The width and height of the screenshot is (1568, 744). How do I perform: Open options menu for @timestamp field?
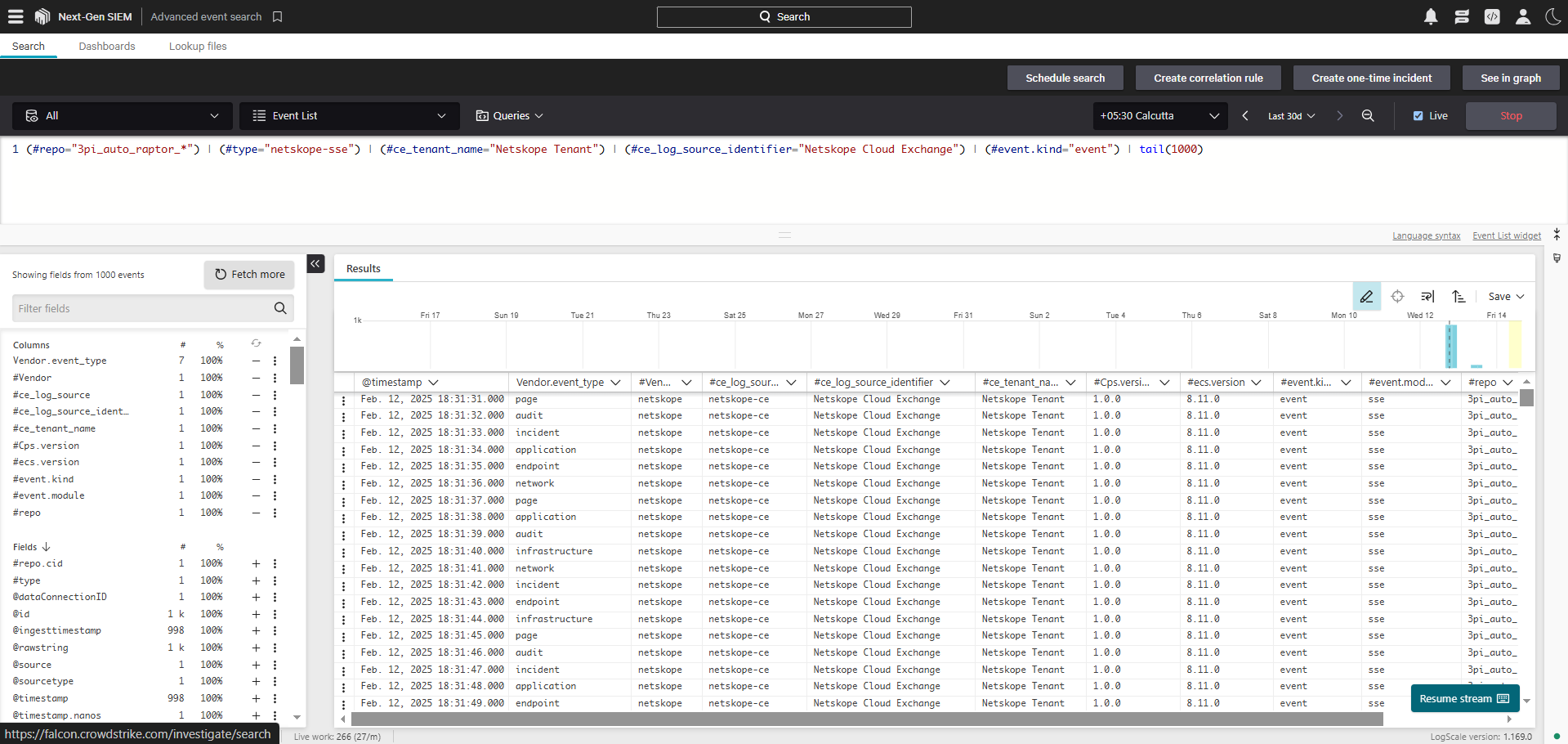point(275,698)
